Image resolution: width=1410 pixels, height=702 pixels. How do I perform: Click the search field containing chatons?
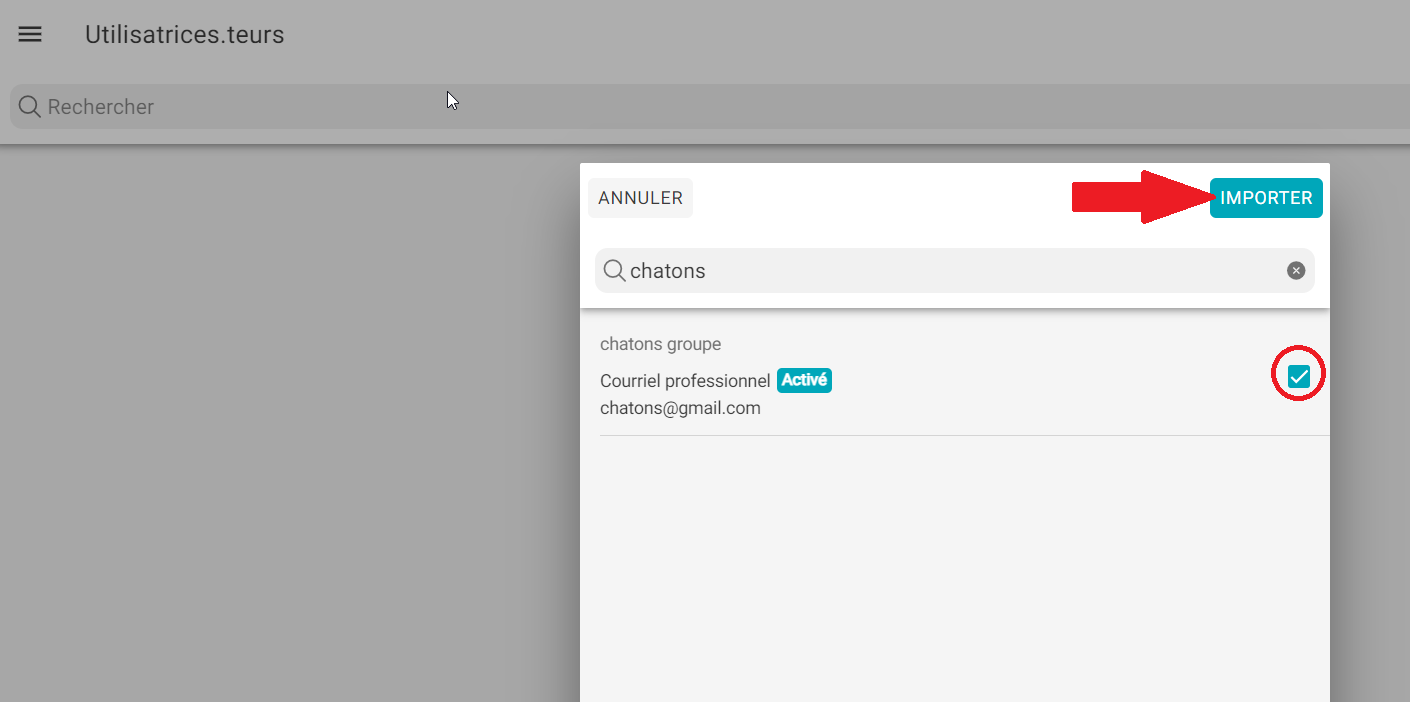tap(954, 271)
